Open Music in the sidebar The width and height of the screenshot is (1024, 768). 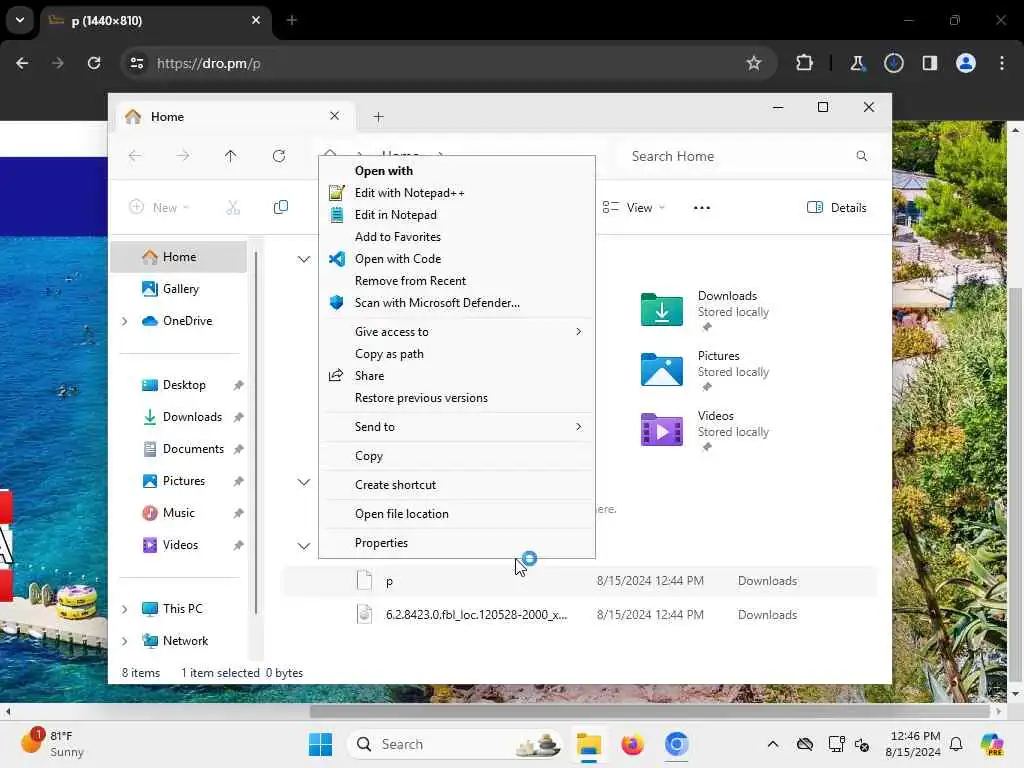click(179, 513)
